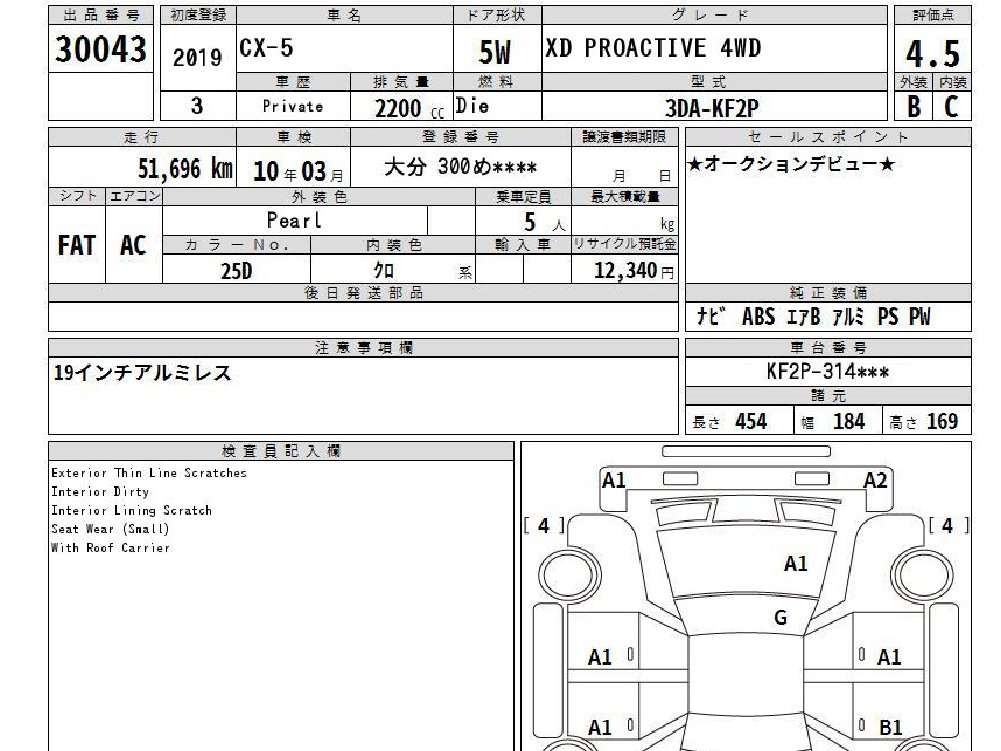Select the chassis number KF2P-314***
The image size is (1001, 751).
827,371
